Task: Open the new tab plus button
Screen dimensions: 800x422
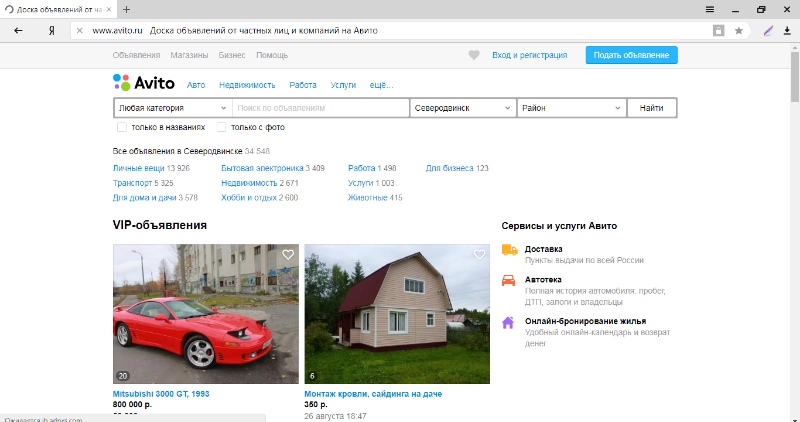Action: point(126,9)
